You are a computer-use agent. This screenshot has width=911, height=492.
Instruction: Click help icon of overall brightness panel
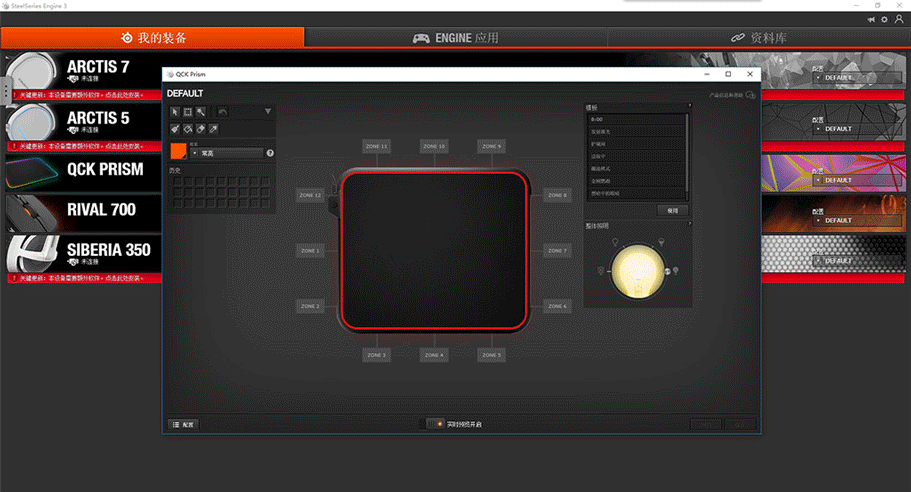click(x=690, y=224)
